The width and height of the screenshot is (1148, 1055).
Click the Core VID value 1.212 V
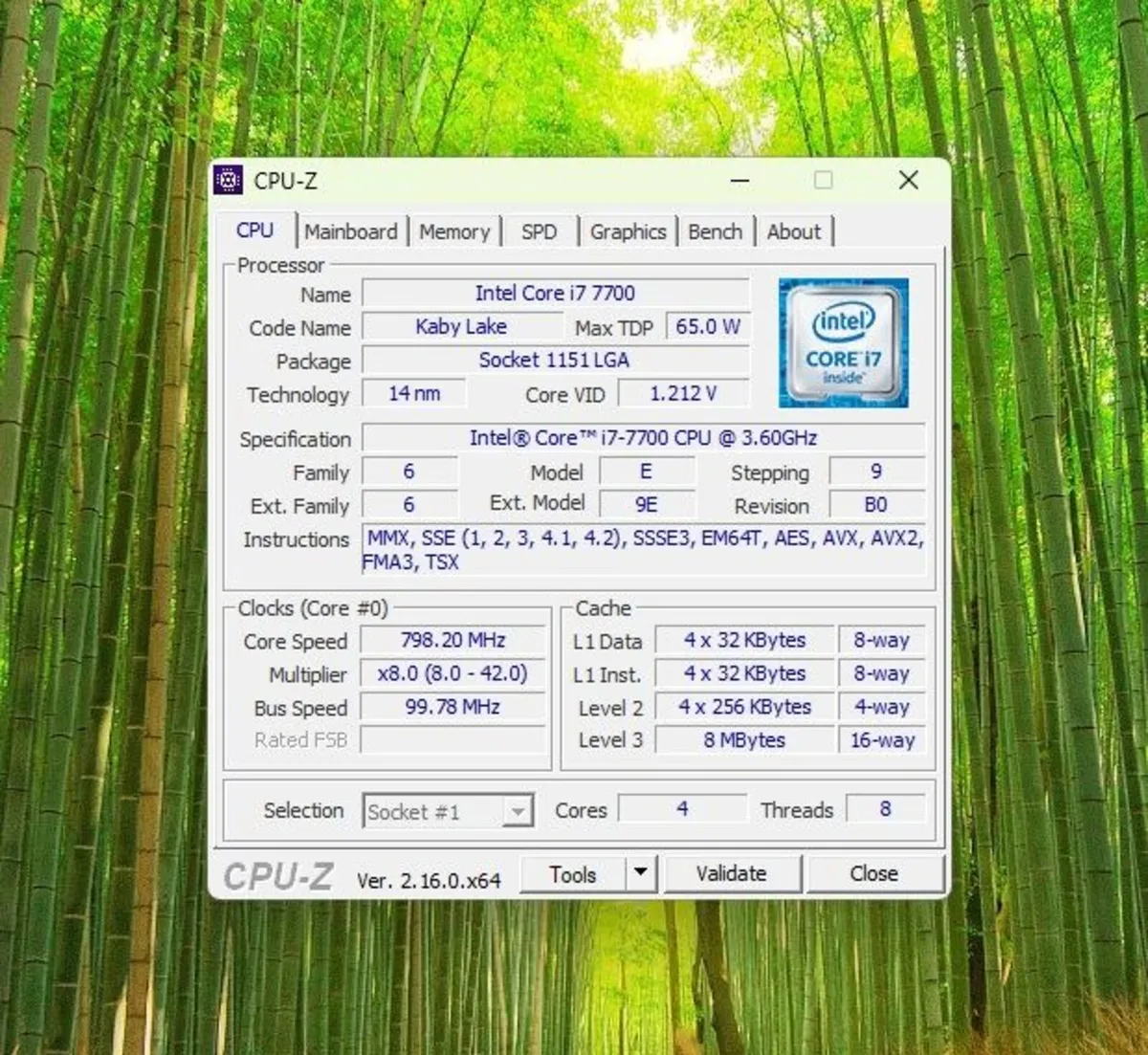684,393
